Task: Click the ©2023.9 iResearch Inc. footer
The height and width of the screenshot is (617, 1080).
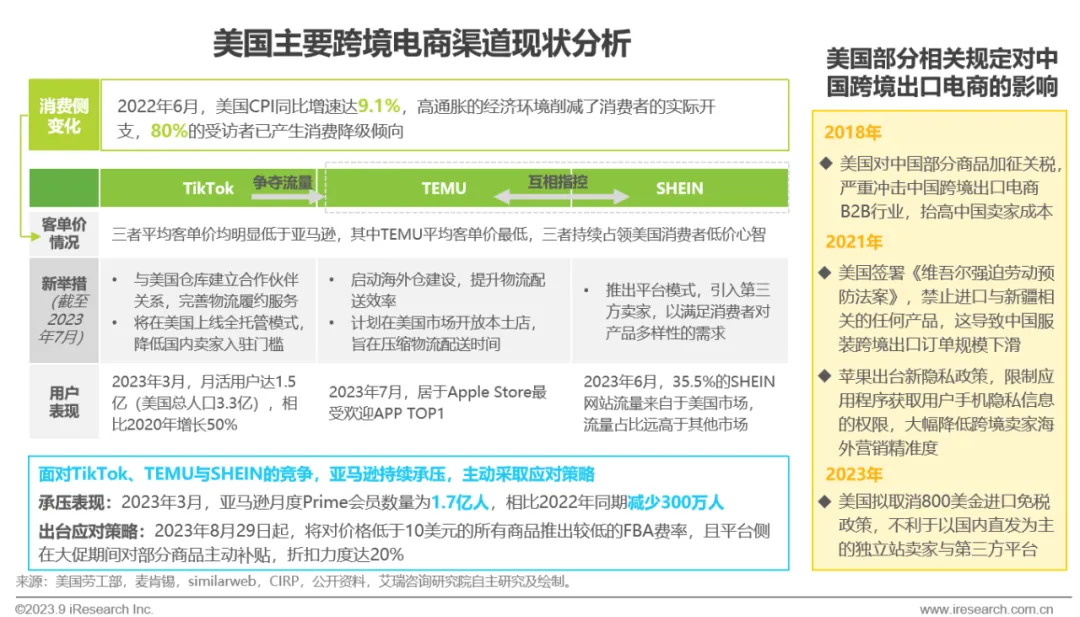Action: 84,609
